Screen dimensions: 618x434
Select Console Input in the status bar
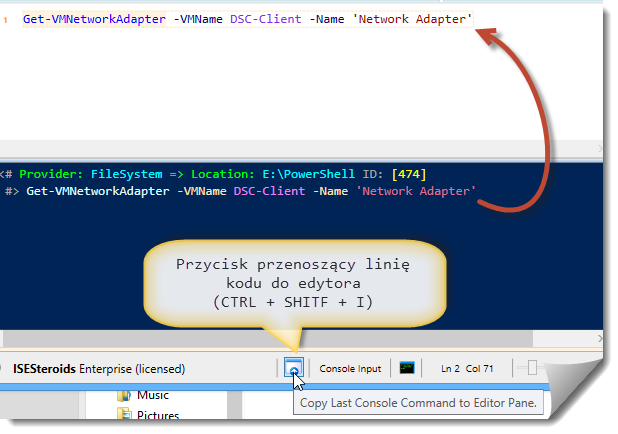[350, 369]
